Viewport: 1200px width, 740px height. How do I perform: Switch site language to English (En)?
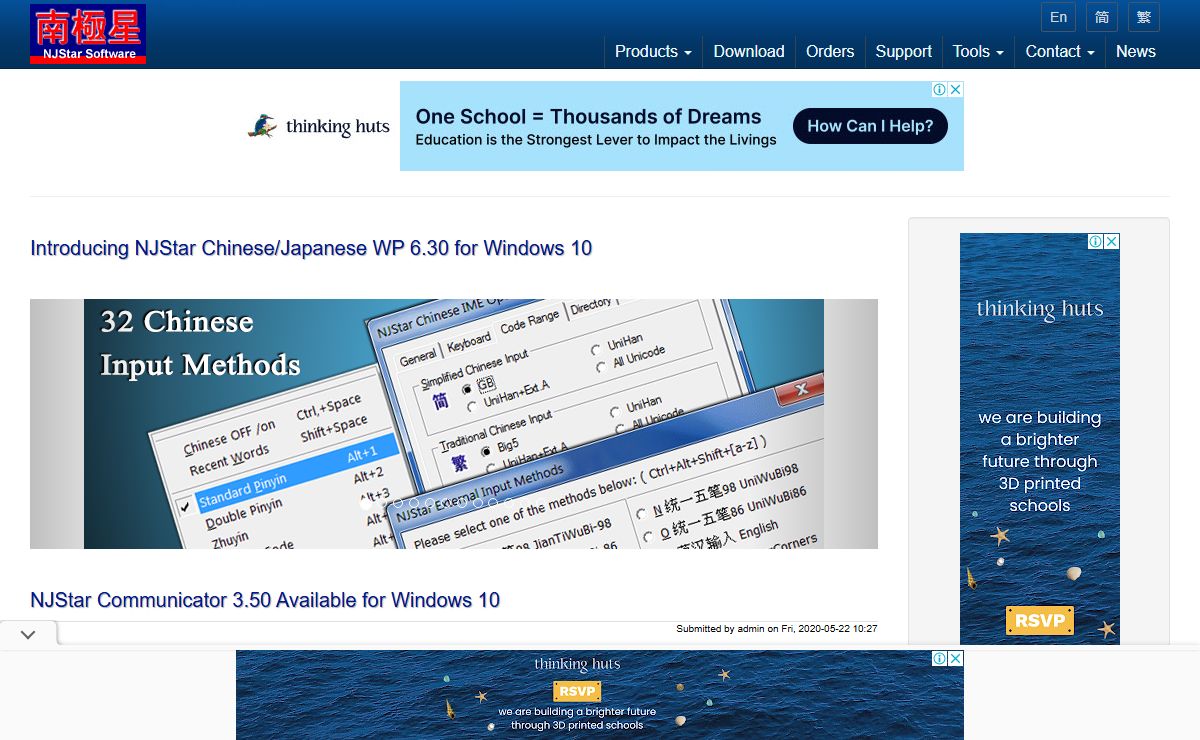(1058, 17)
